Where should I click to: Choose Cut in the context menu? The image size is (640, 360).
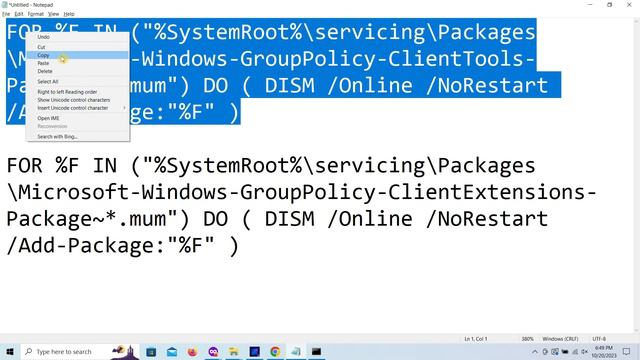tap(78, 47)
